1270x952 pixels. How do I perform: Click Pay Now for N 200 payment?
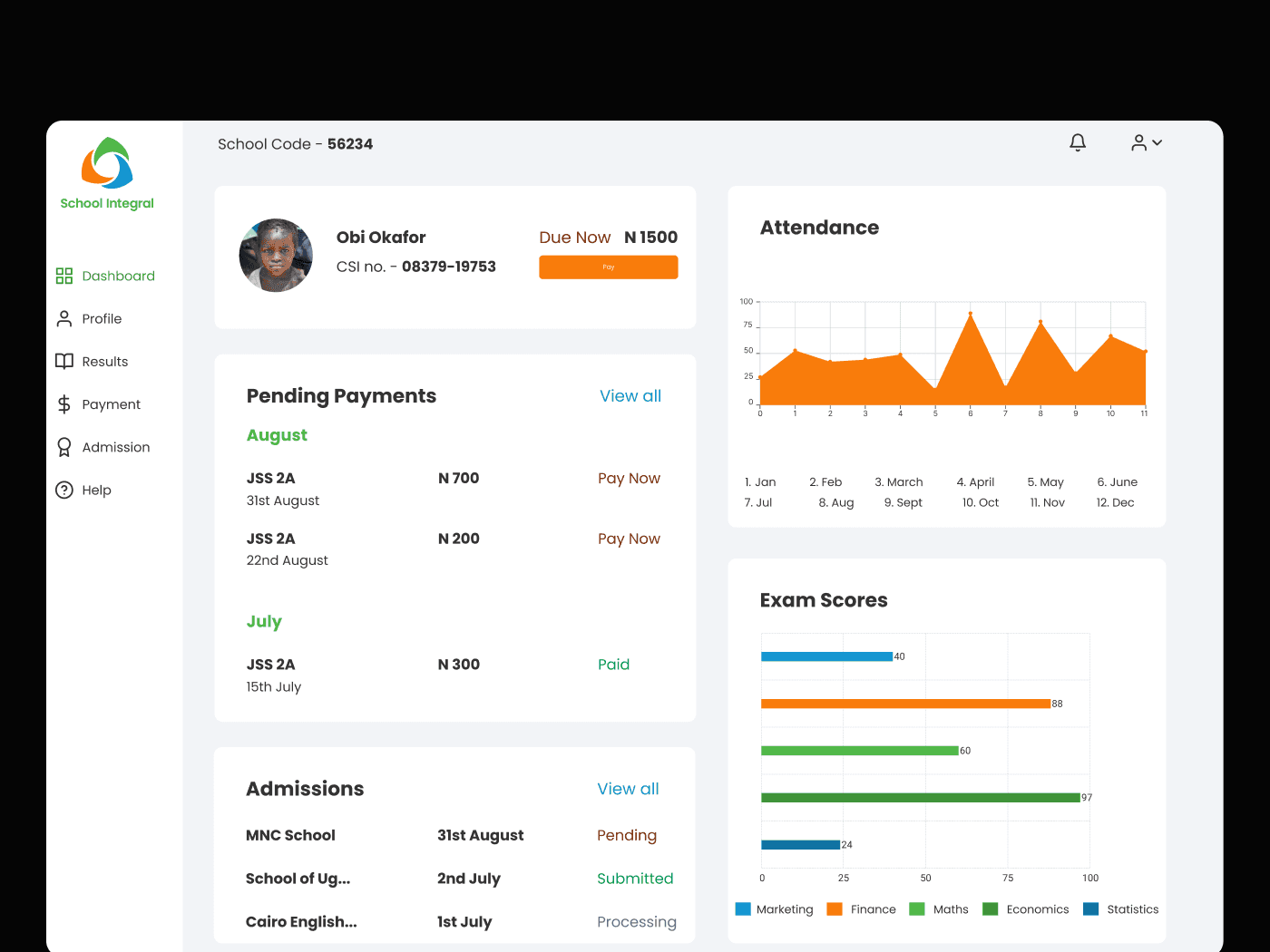point(629,539)
